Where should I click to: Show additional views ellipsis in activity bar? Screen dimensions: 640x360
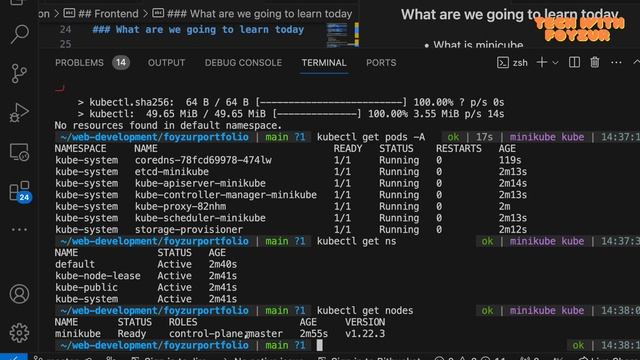point(19,230)
